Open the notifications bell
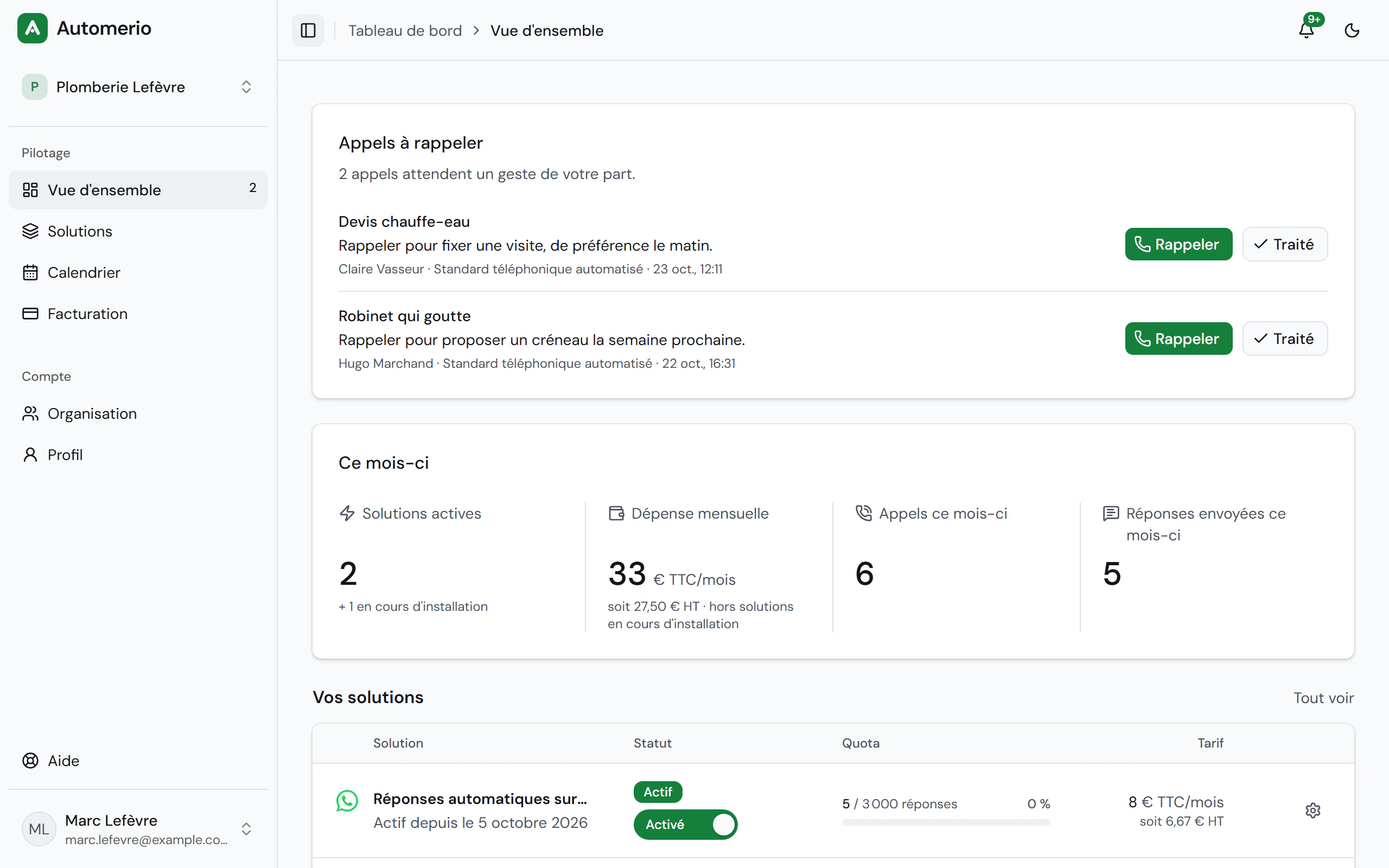Screen dimensions: 1389x868 (1307, 30)
